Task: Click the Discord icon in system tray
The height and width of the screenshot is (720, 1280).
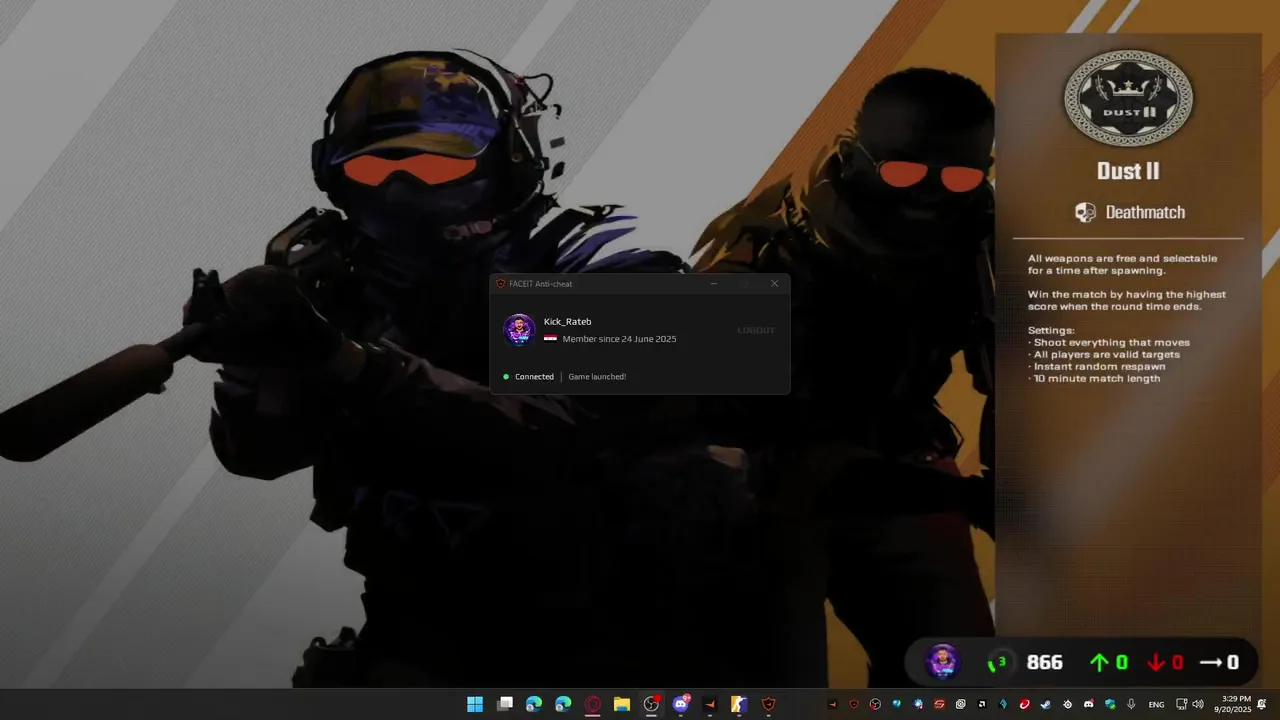Action: pyautogui.click(x=1088, y=704)
